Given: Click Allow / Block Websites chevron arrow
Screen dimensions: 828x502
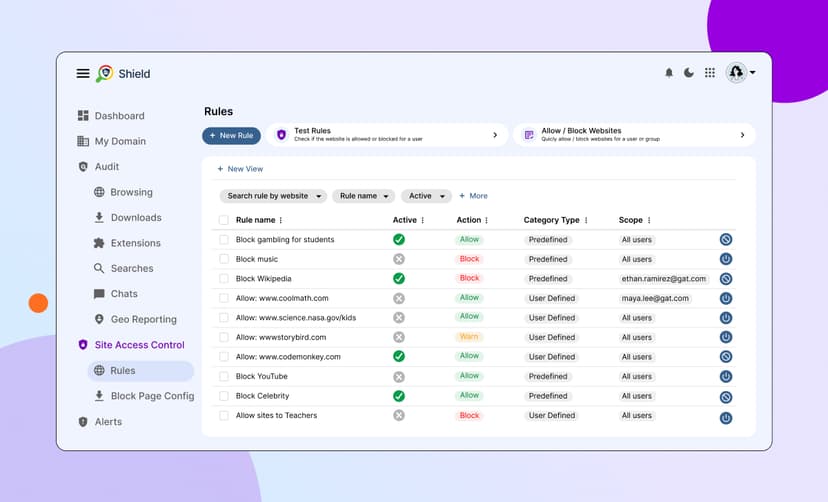Looking at the screenshot, I should (742, 135).
